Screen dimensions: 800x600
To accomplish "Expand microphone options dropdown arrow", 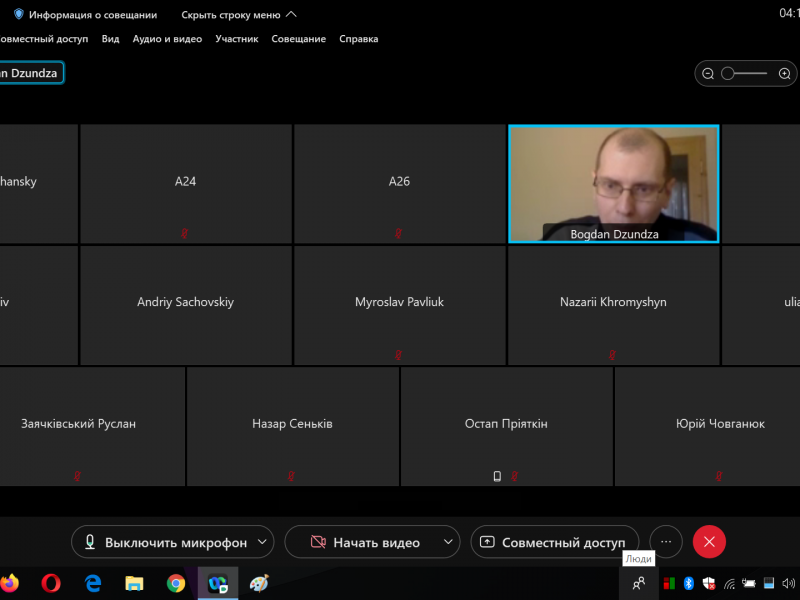I will (x=263, y=542).
